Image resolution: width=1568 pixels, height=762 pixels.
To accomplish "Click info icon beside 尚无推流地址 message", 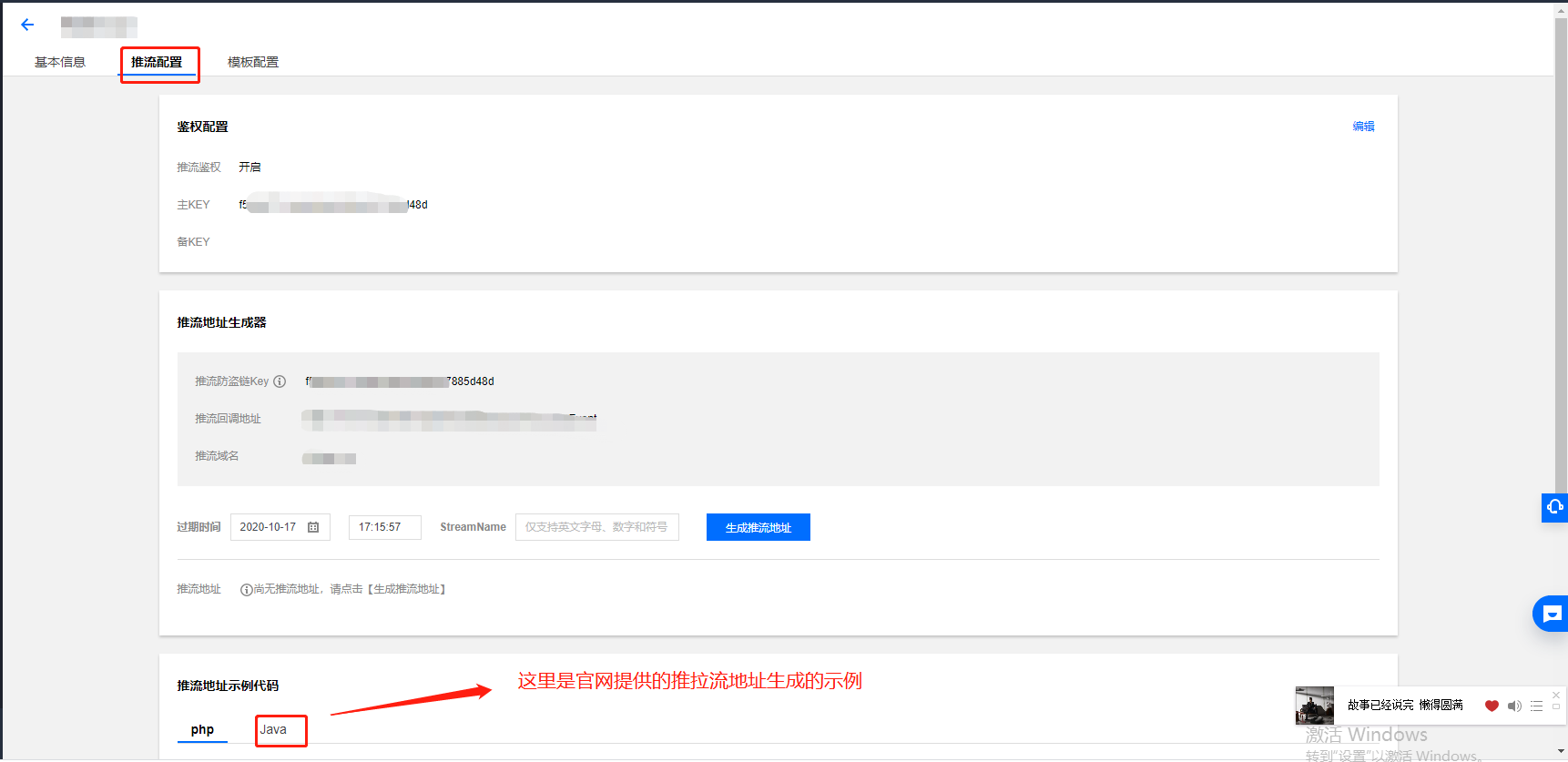I will tap(246, 590).
